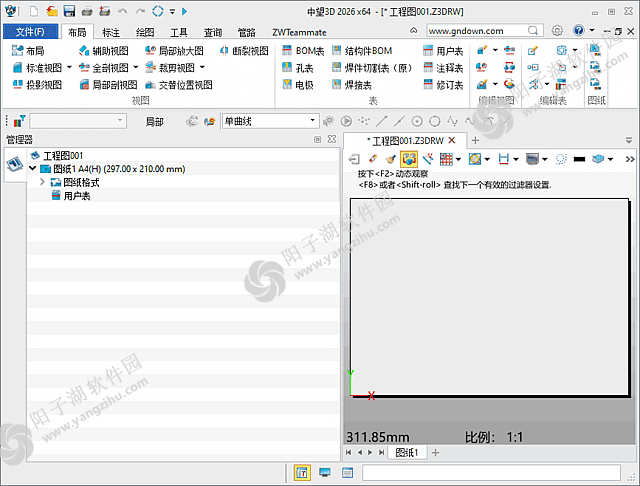Insert a BOM表 table
This screenshot has height=486, width=640.
pos(303,51)
